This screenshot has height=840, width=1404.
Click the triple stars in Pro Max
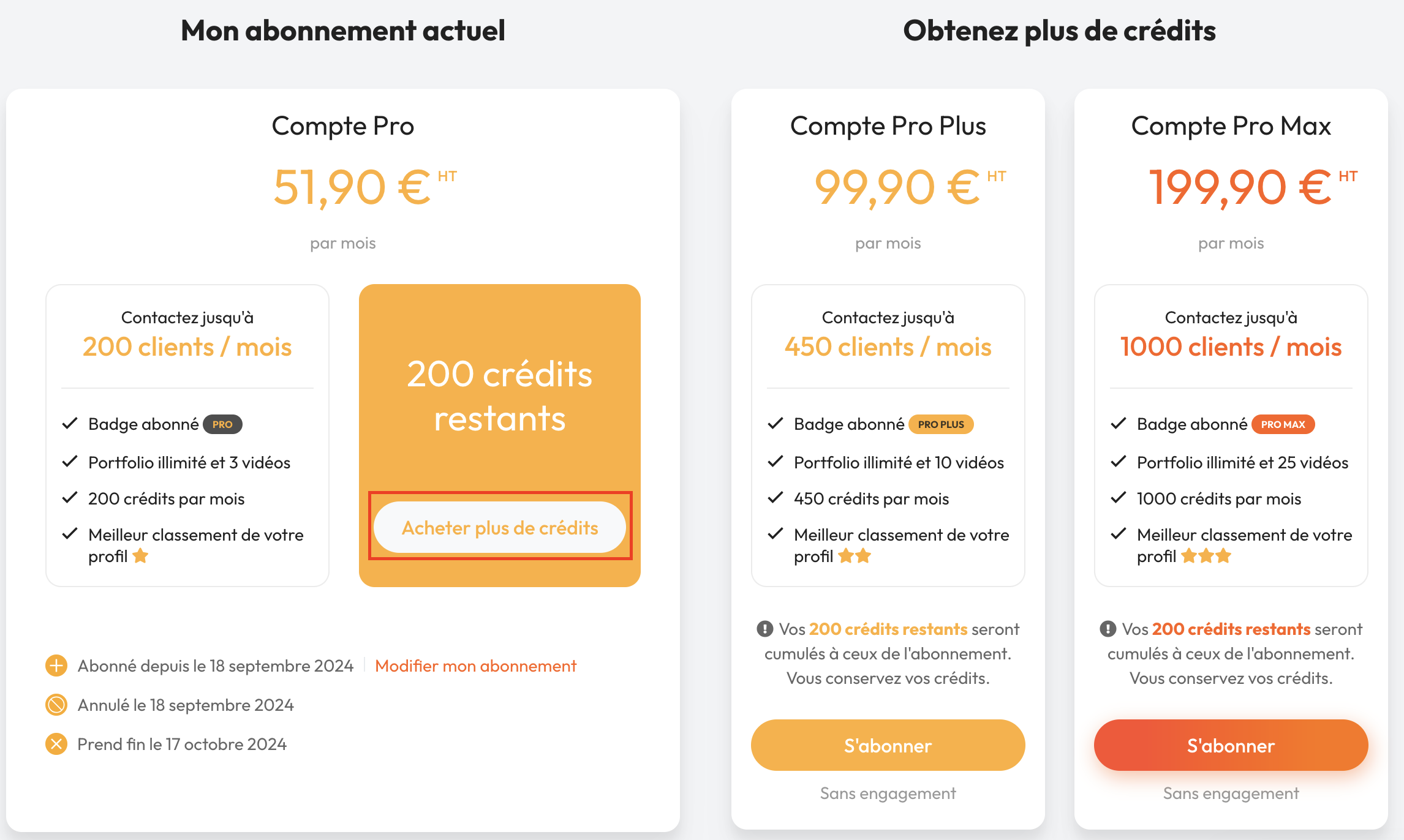(x=1206, y=556)
